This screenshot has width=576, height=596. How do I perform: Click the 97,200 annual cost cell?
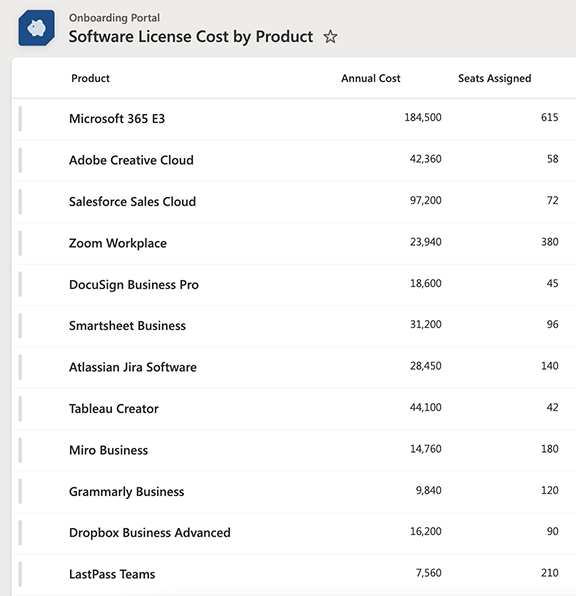coord(425,200)
